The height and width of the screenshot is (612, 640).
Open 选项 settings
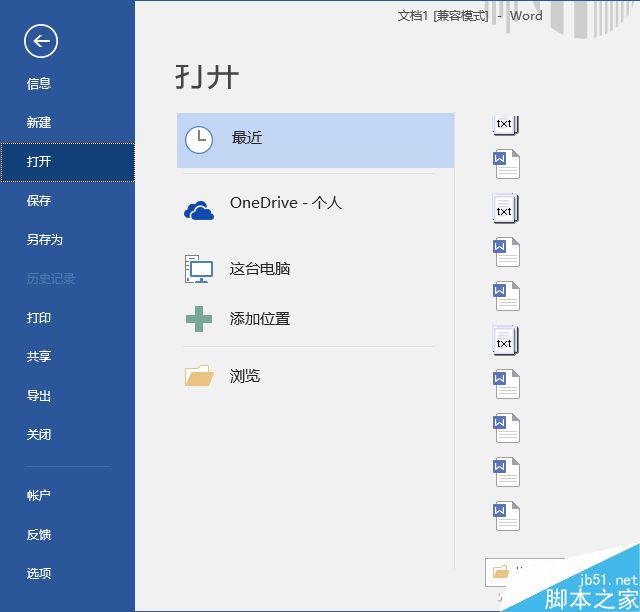click(x=39, y=574)
